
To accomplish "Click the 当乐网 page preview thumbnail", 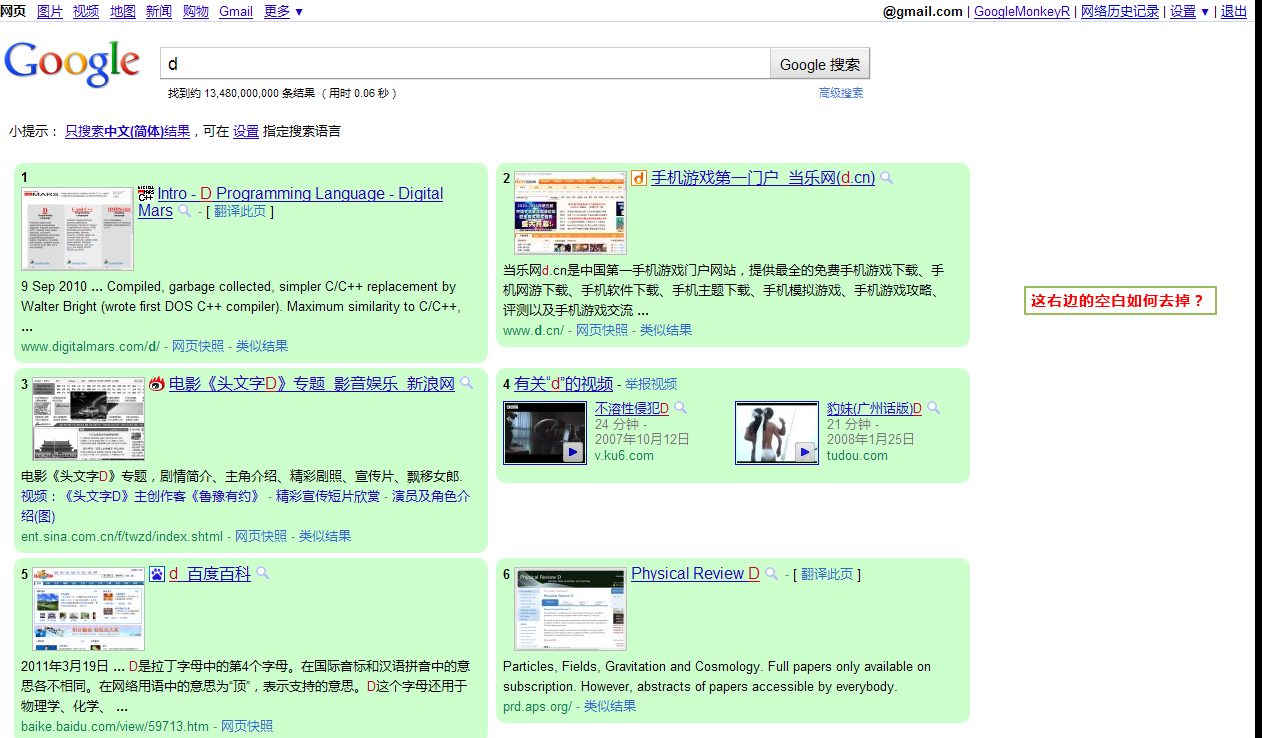I will 571,213.
